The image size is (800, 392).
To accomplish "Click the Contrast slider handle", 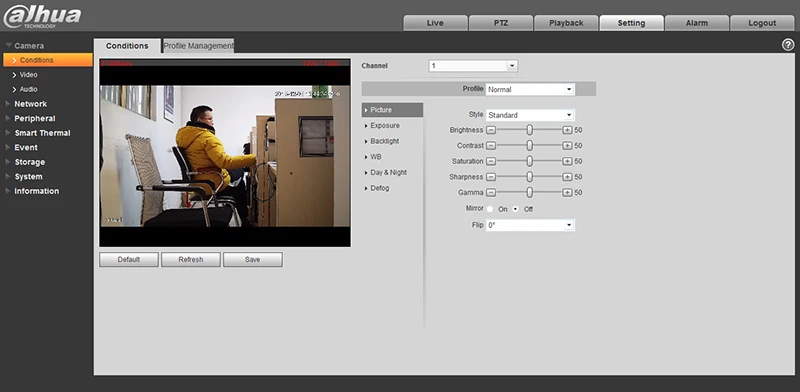I will (x=530, y=146).
